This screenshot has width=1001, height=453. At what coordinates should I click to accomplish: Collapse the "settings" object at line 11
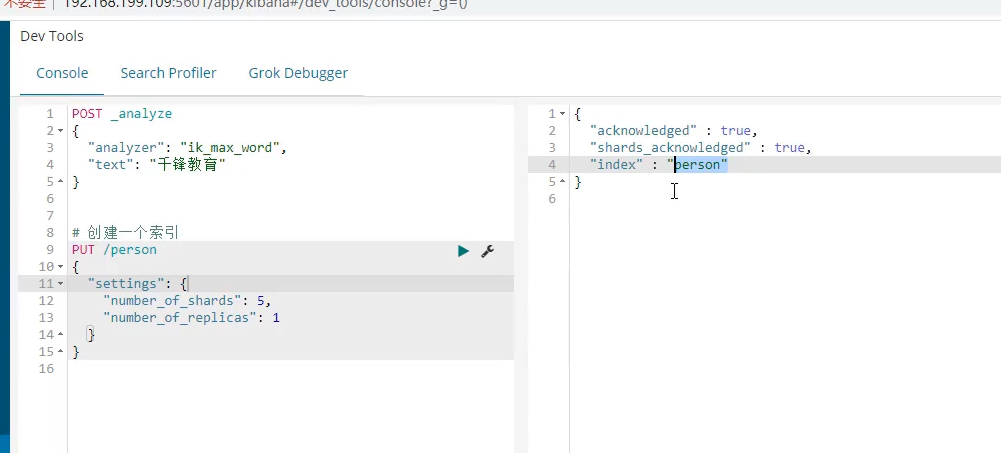point(61,284)
